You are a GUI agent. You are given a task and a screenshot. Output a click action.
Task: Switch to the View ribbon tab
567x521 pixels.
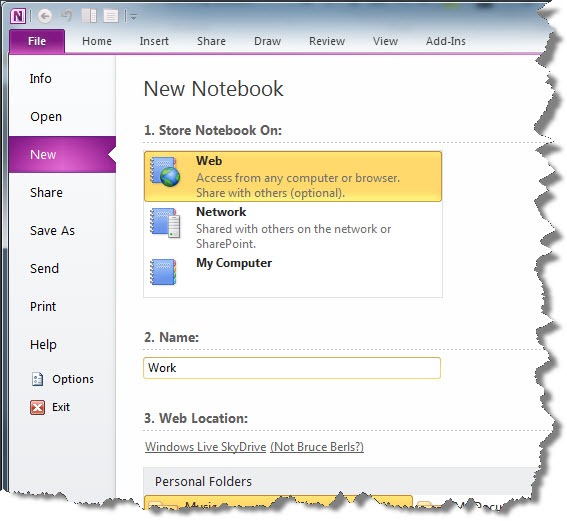(385, 41)
